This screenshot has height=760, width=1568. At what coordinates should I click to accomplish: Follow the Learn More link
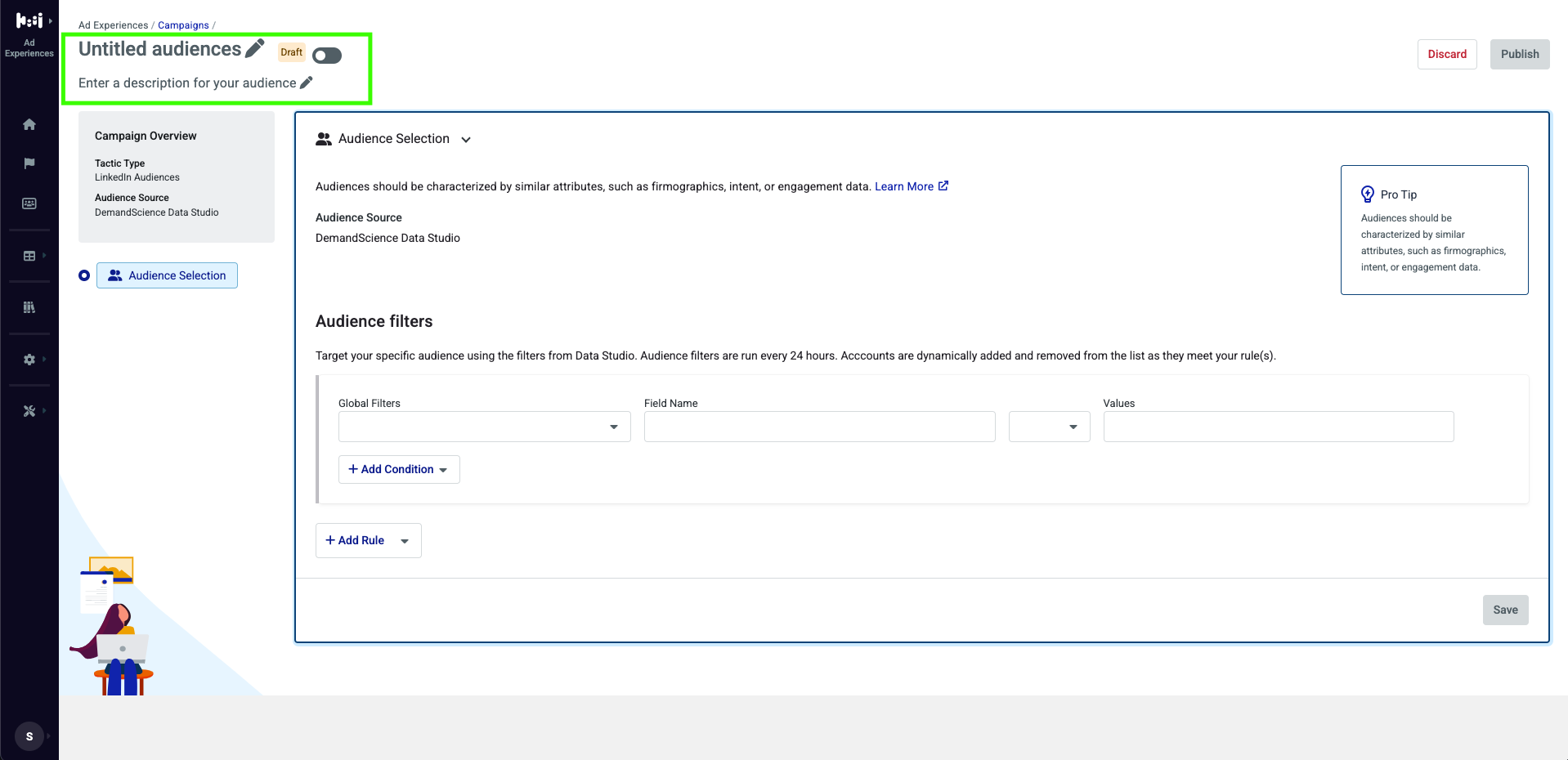pos(912,186)
